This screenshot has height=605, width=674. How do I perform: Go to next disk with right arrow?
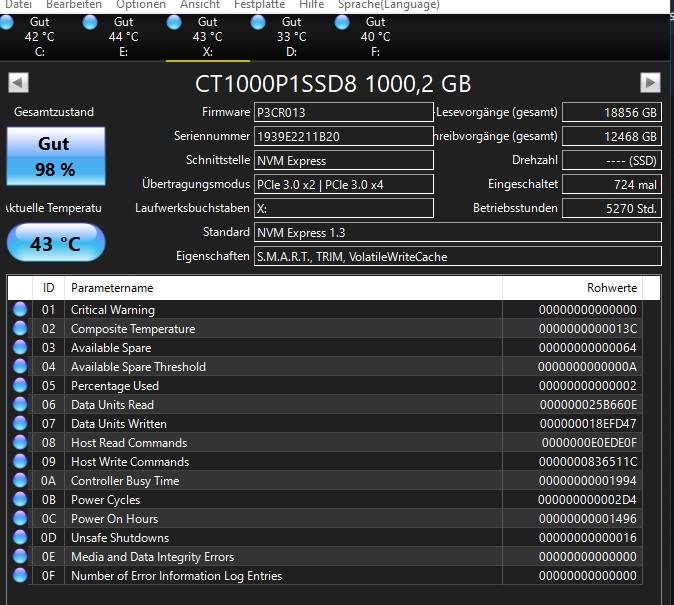click(650, 83)
